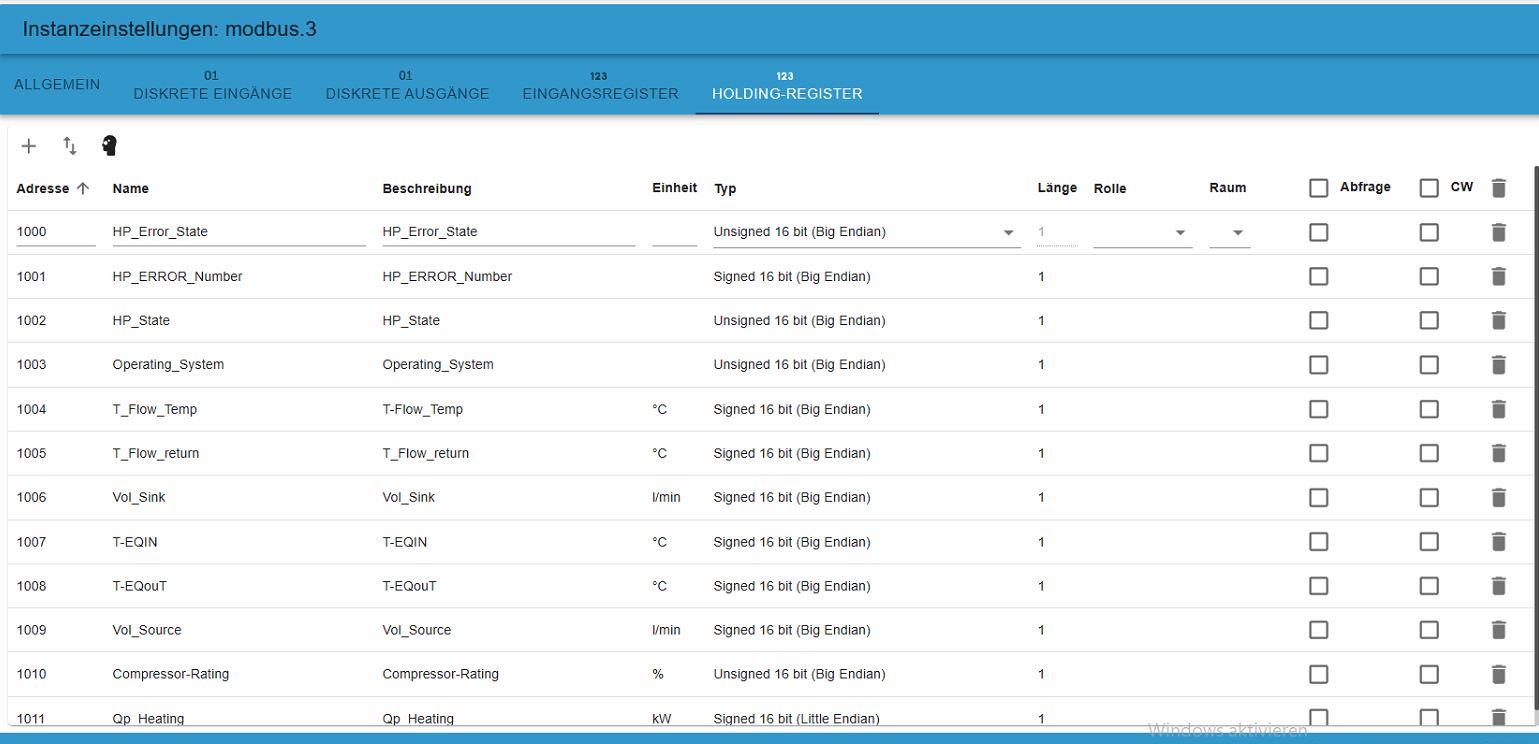Edit the Name field HP_Error_State
Screen dimensions: 1539x744
239,232
